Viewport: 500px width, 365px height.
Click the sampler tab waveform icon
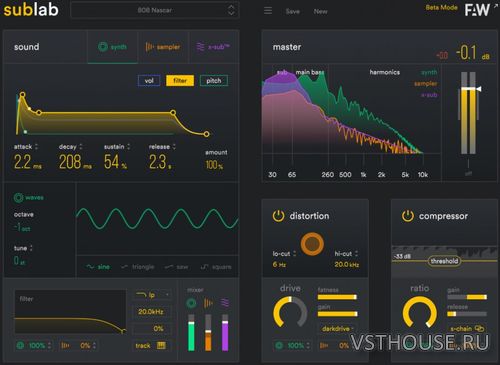coord(150,47)
